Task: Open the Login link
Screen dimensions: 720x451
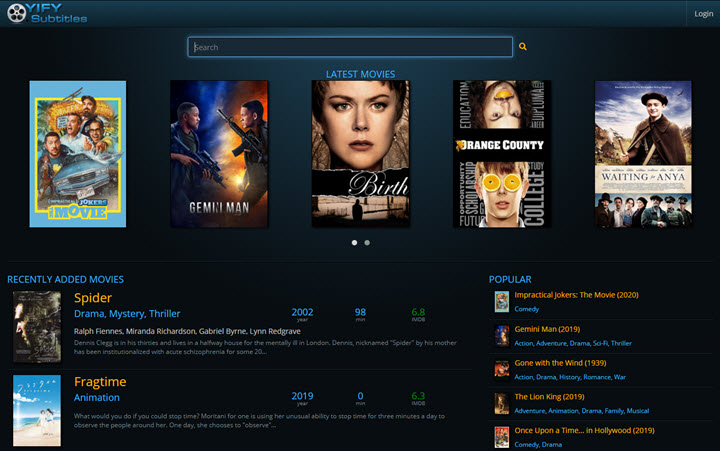Action: 703,14
